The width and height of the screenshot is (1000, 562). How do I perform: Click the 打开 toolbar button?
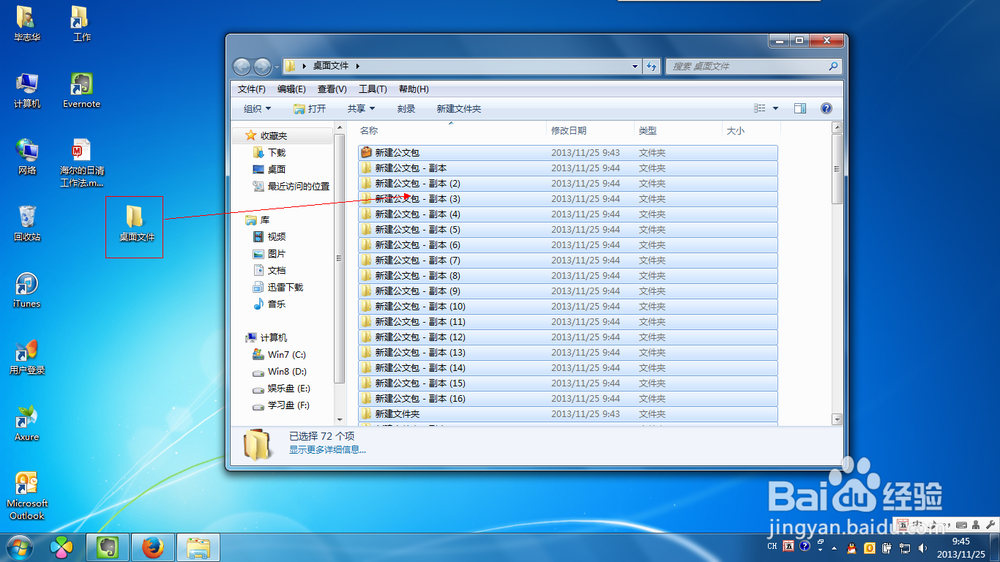(310, 109)
